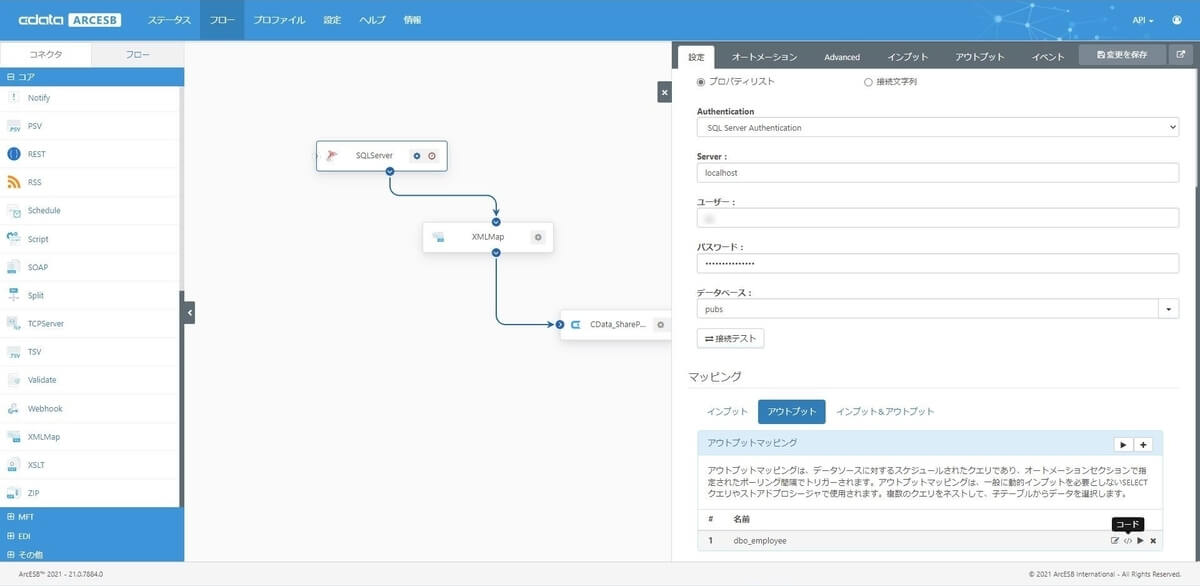Select the TSV connector icon
The height and width of the screenshot is (586, 1200).
(x=14, y=352)
